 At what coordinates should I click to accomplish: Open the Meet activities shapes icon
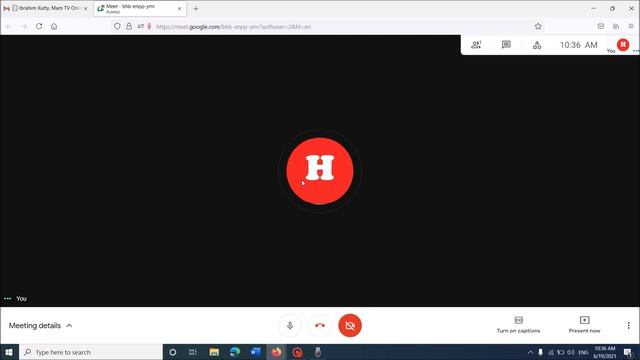click(537, 45)
